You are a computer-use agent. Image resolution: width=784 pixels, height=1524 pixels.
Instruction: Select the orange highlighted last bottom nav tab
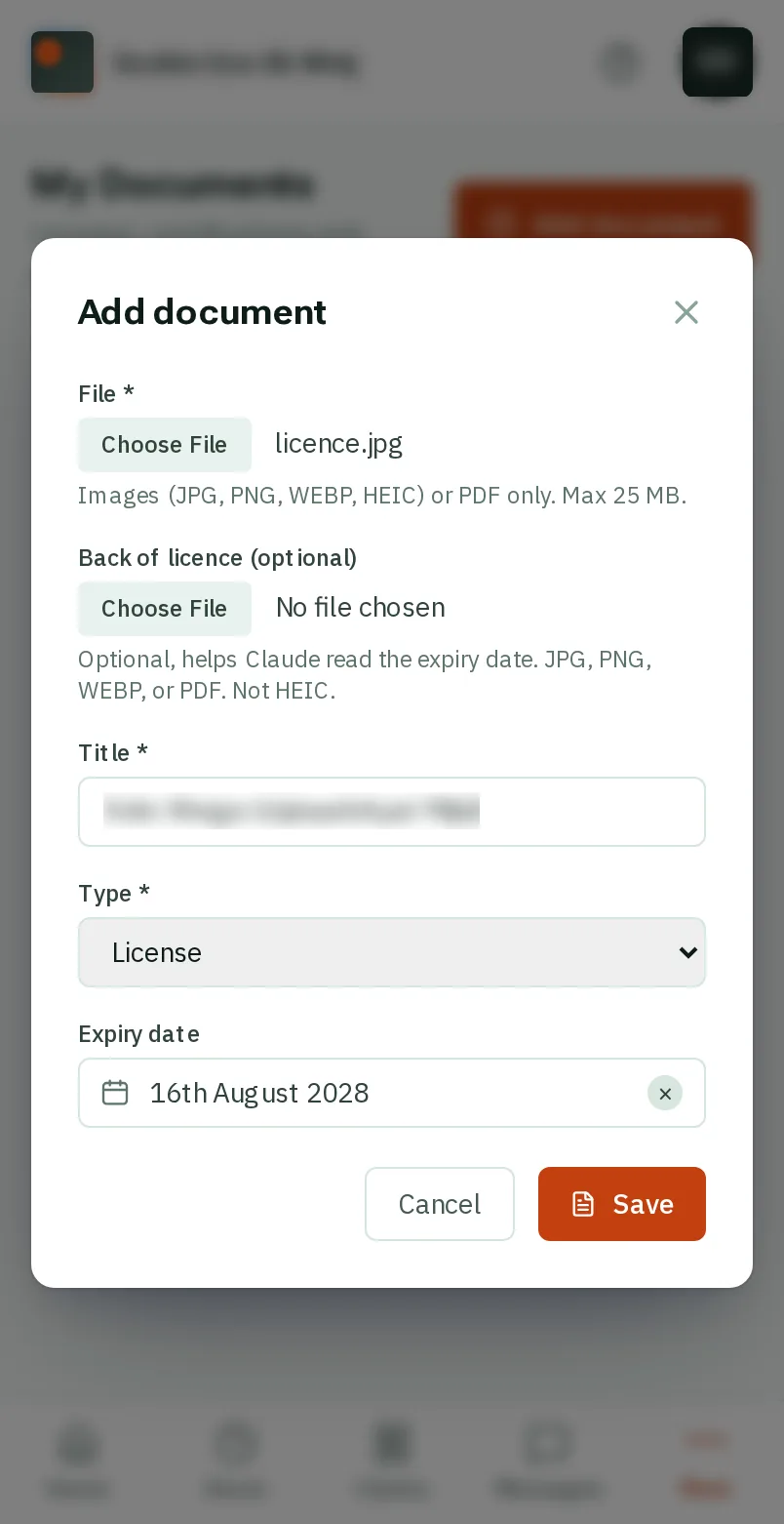pos(706,1460)
